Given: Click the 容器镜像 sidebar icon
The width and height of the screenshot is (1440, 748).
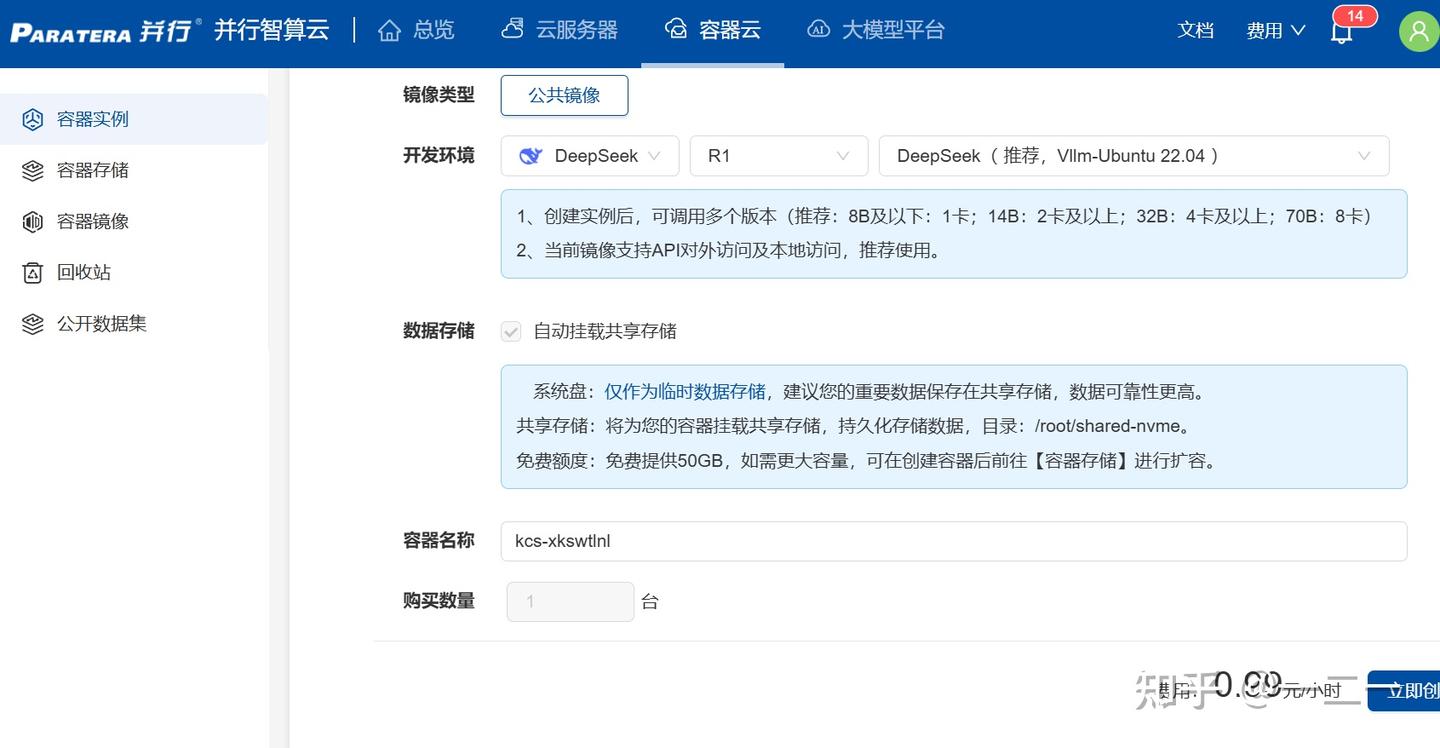Looking at the screenshot, I should click(33, 221).
